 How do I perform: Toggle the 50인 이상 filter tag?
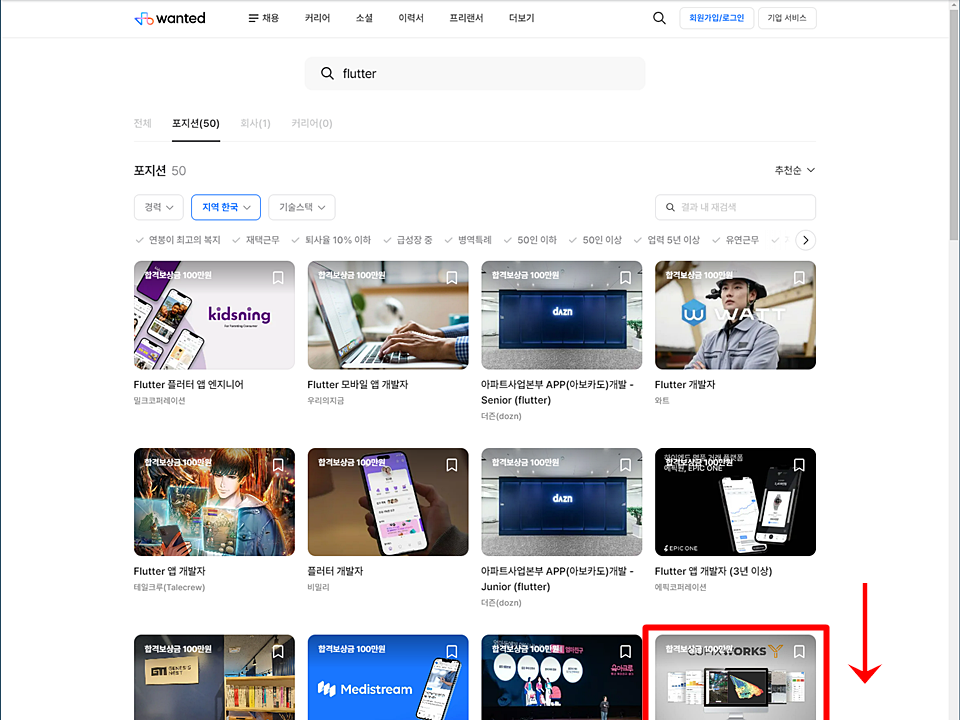coord(595,240)
